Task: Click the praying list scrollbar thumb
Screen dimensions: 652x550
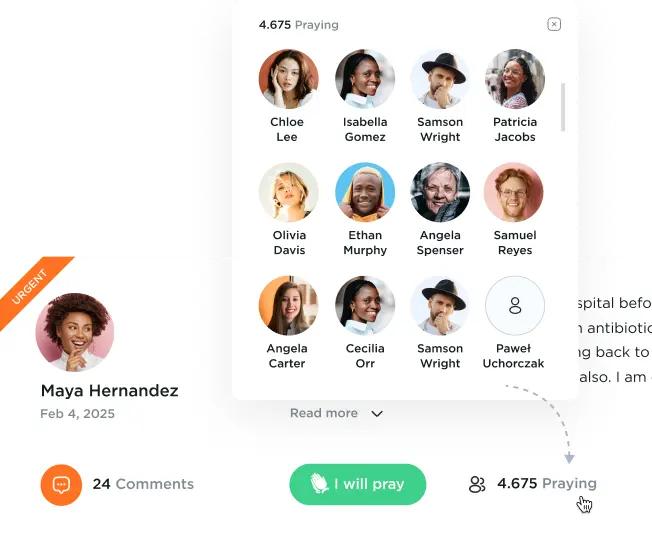Action: [563, 107]
